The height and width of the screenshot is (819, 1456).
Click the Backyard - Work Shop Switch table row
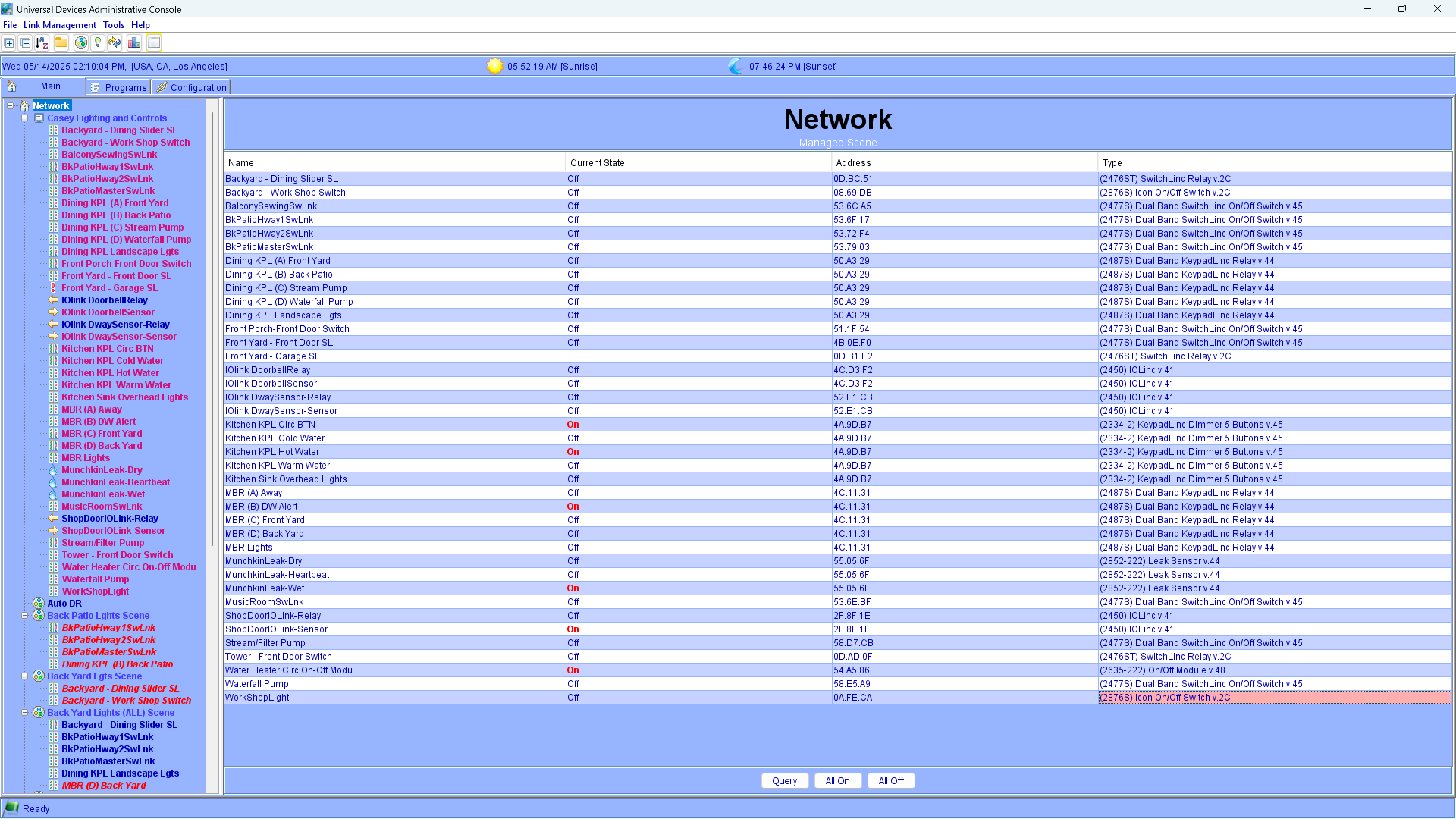[838, 192]
